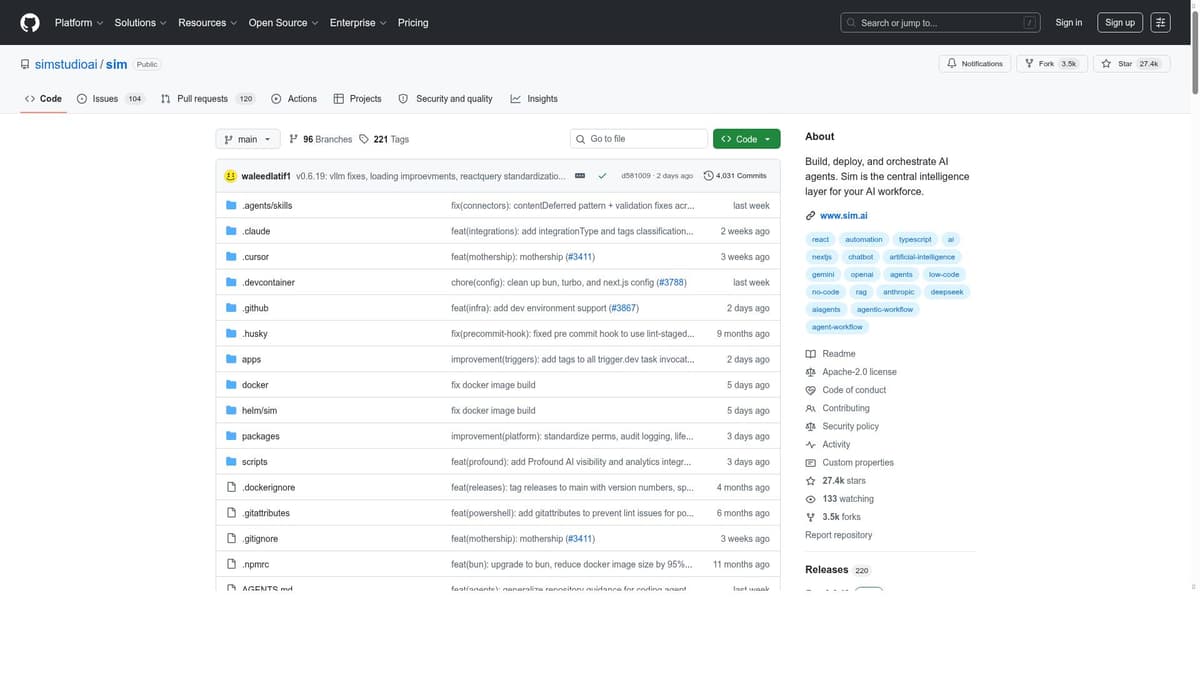Image resolution: width=1200 pixels, height=675 pixels.
Task: Fork the repository using the fork icon button
Action: click(x=1050, y=63)
